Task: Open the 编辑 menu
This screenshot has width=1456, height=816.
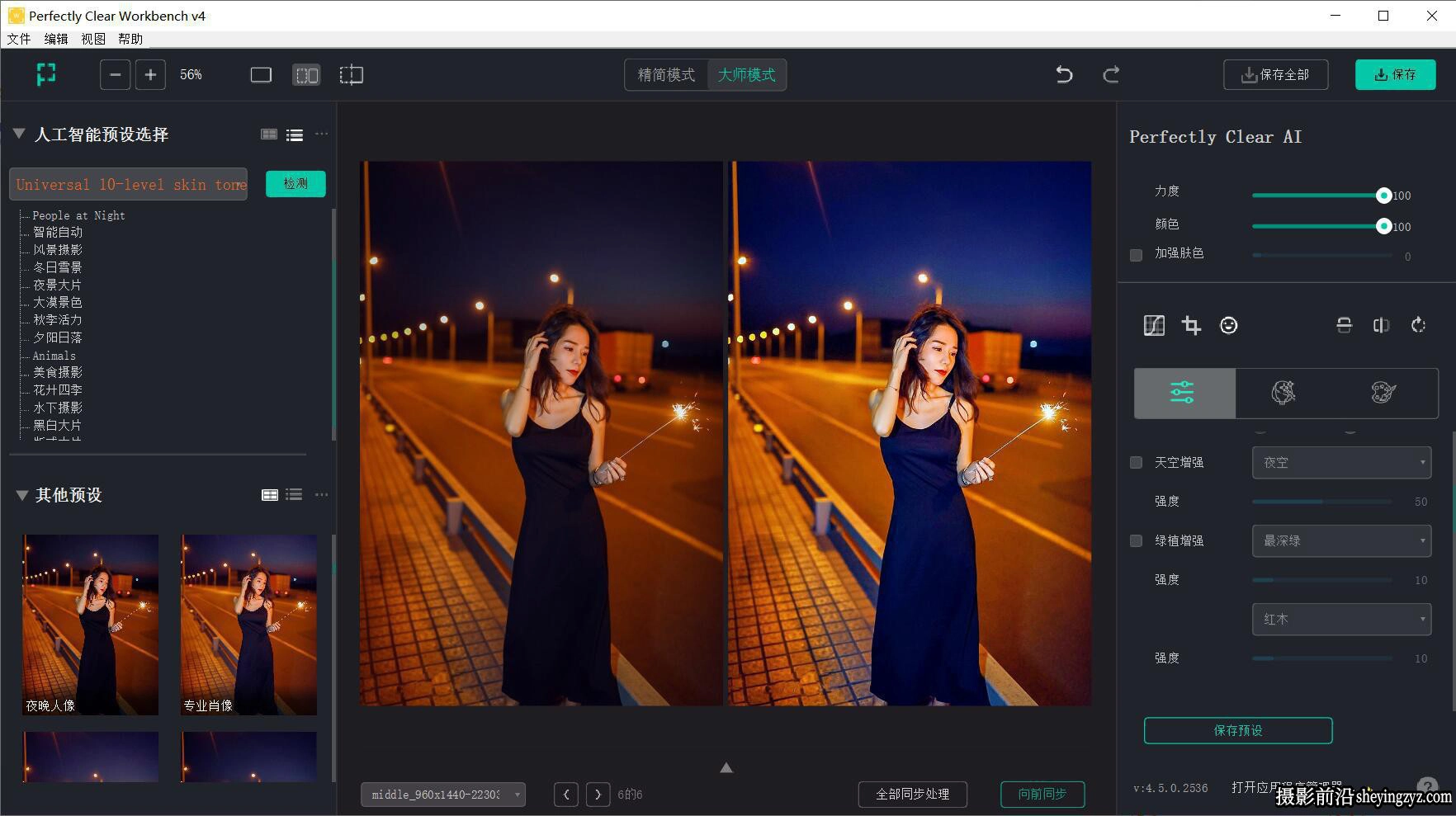Action: (56, 39)
